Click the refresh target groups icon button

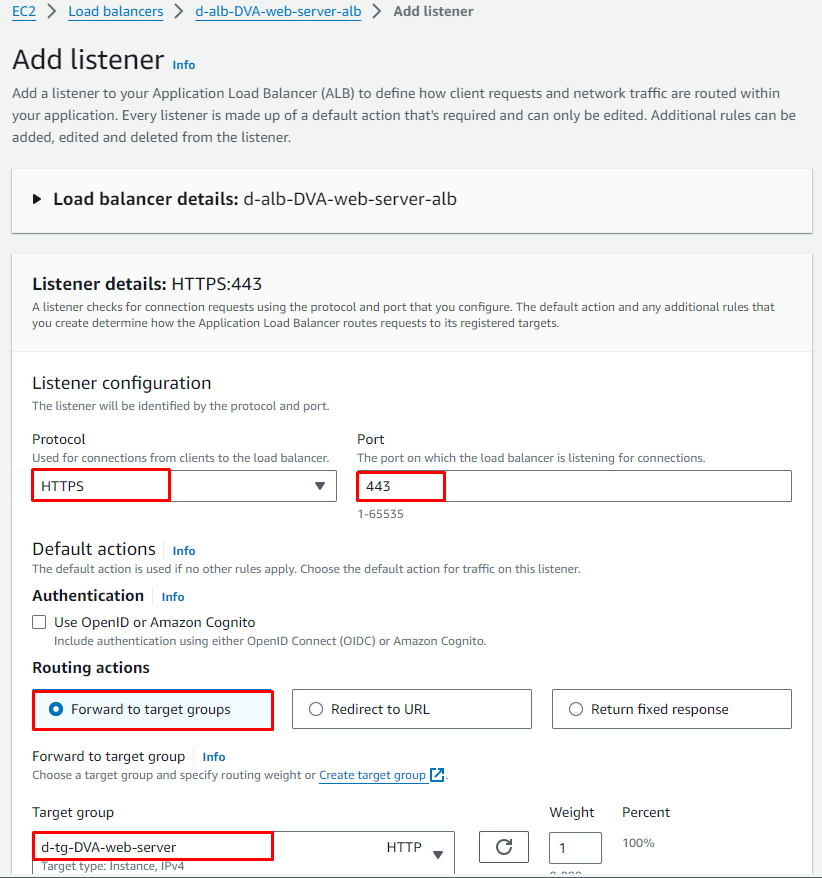pos(504,847)
